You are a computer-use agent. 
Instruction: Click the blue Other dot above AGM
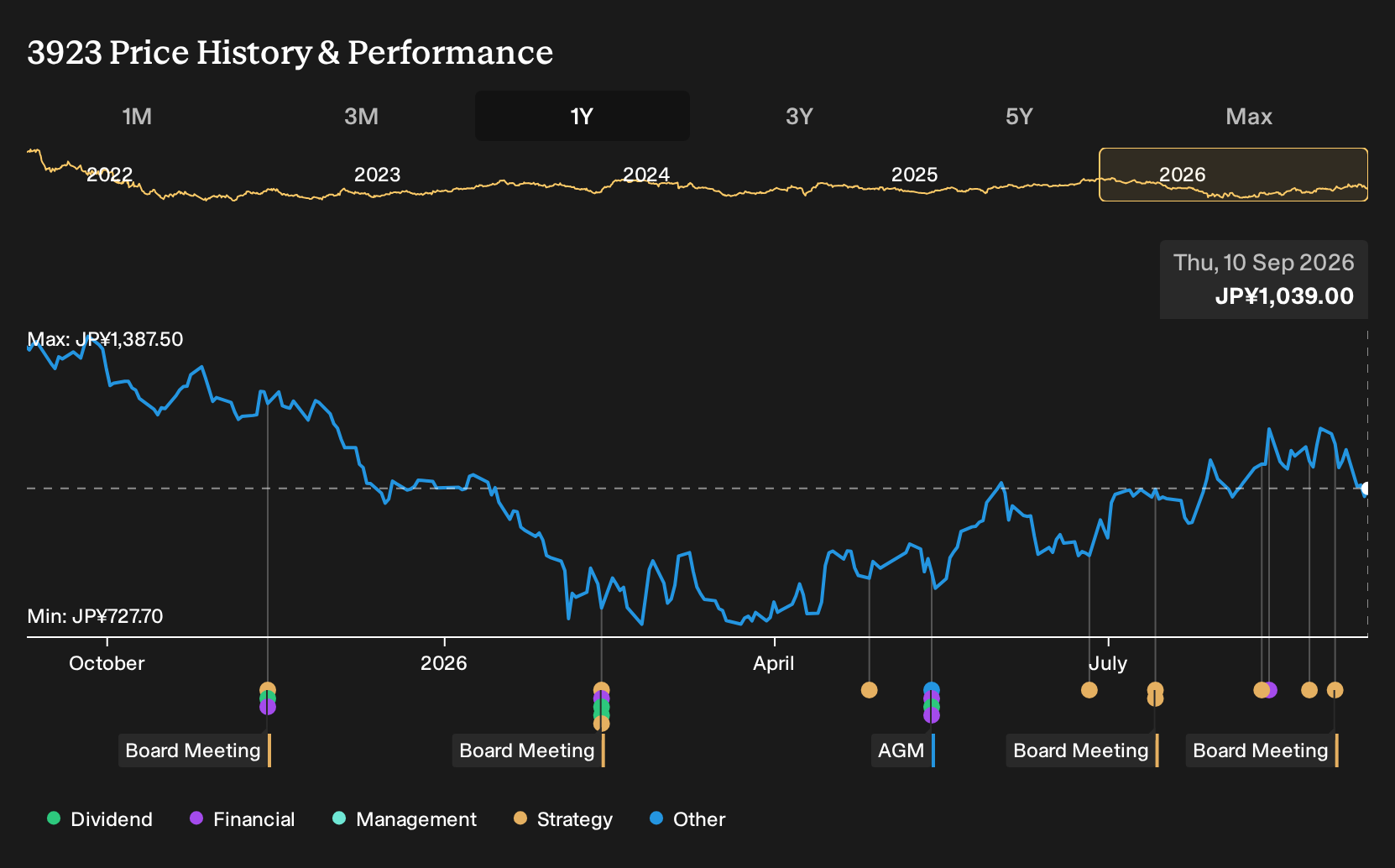(x=931, y=690)
